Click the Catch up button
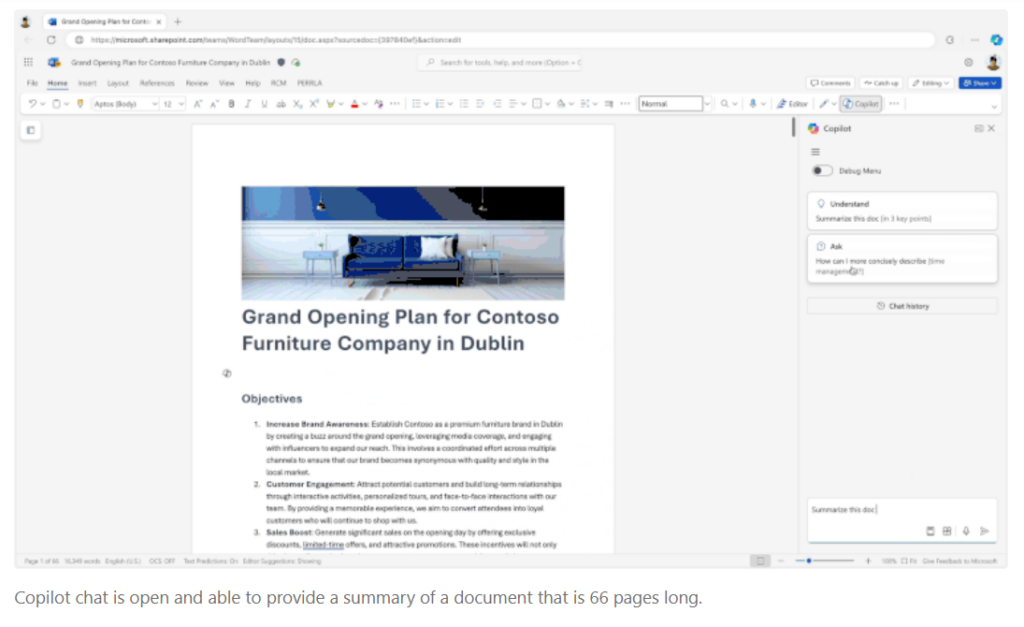This screenshot has height=627, width=1024. point(881,83)
